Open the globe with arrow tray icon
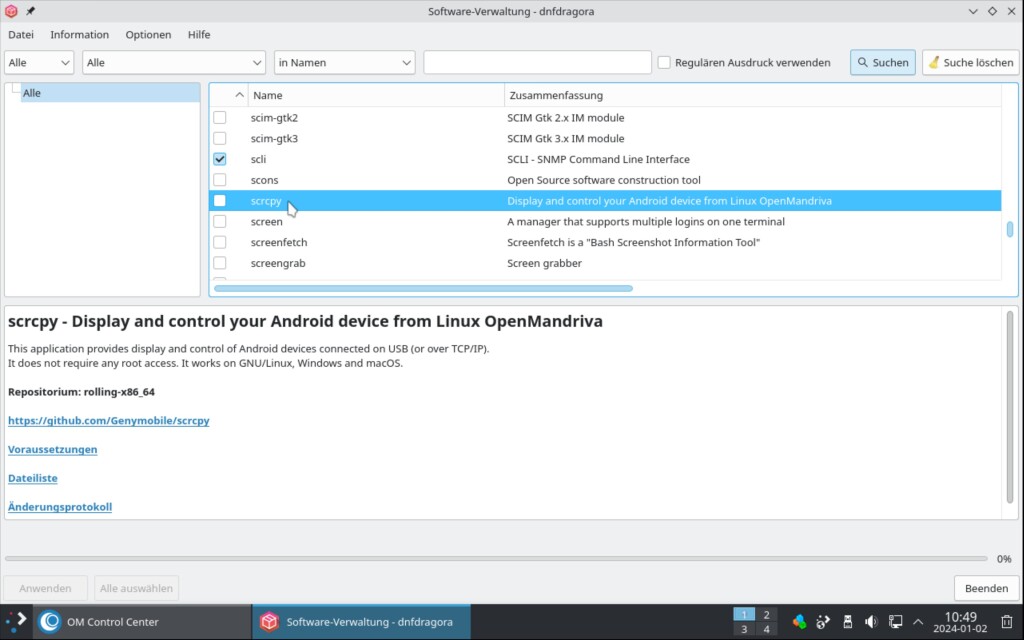 [x=823, y=622]
